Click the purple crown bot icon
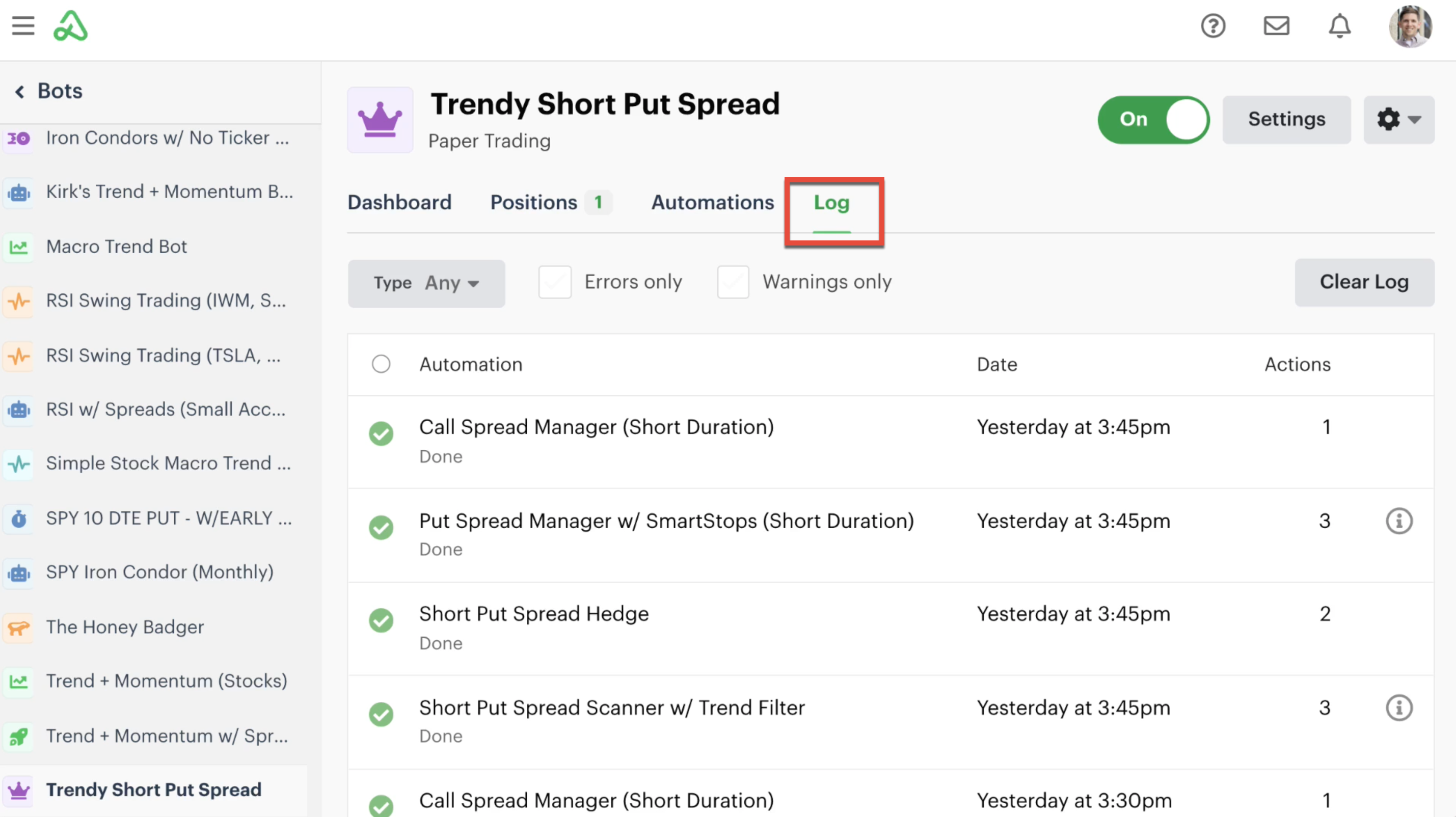 (381, 120)
